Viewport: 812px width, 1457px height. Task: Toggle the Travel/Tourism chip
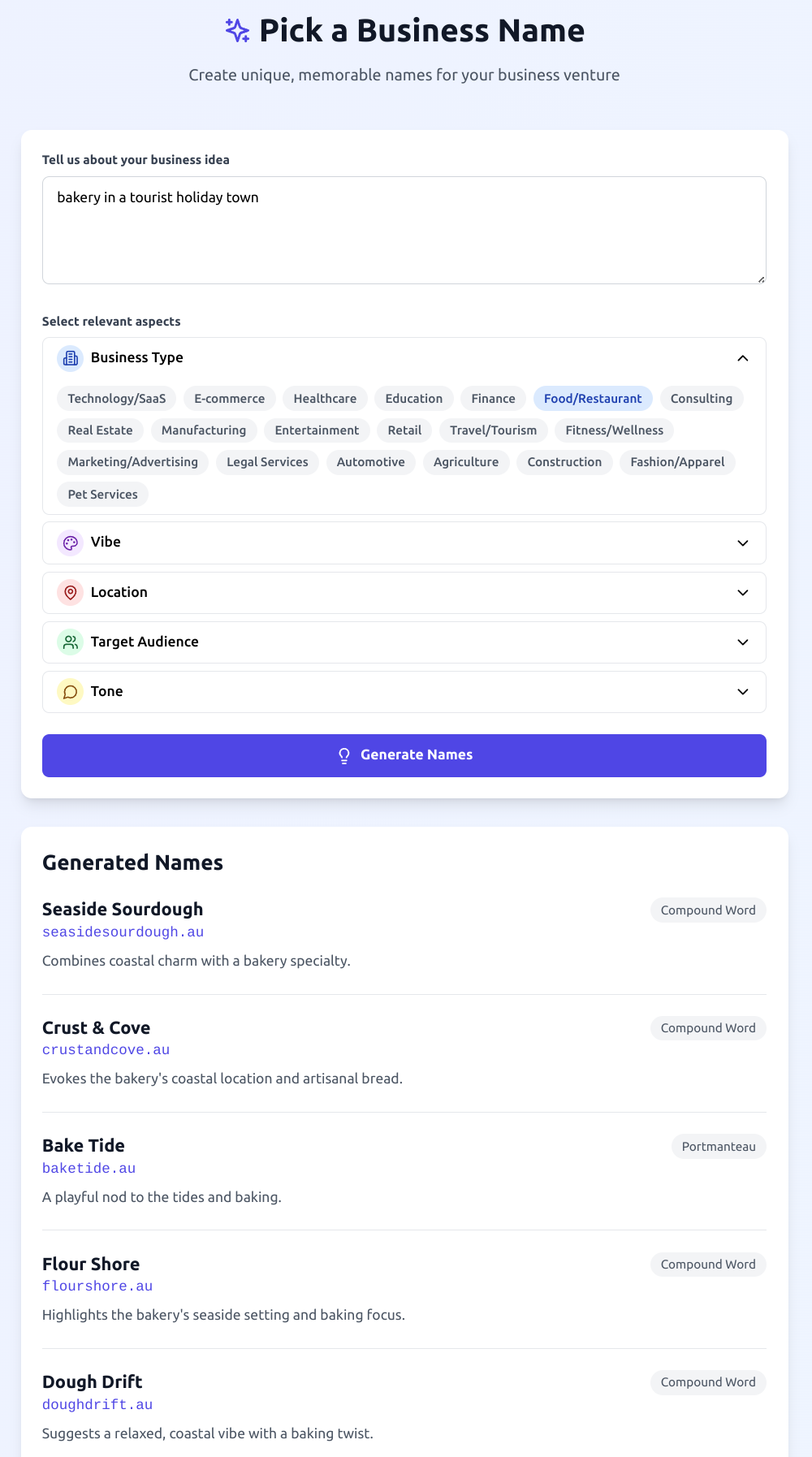tap(493, 430)
